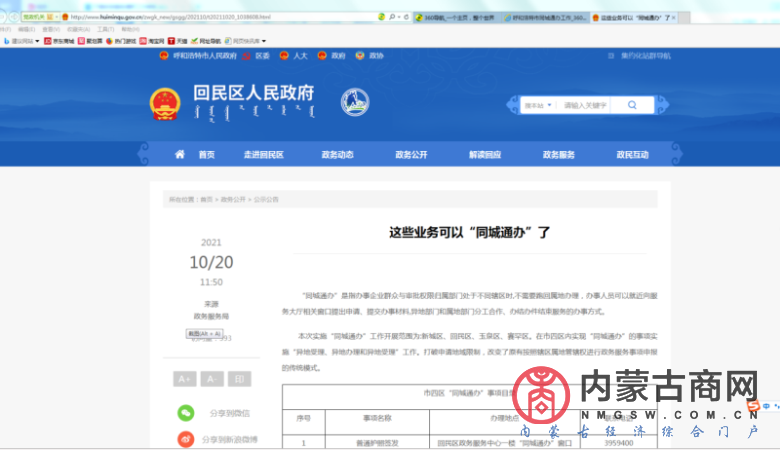This screenshot has height=450, width=780.
Task: Click the browser refresh icon
Action: pyautogui.click(x=406, y=17)
